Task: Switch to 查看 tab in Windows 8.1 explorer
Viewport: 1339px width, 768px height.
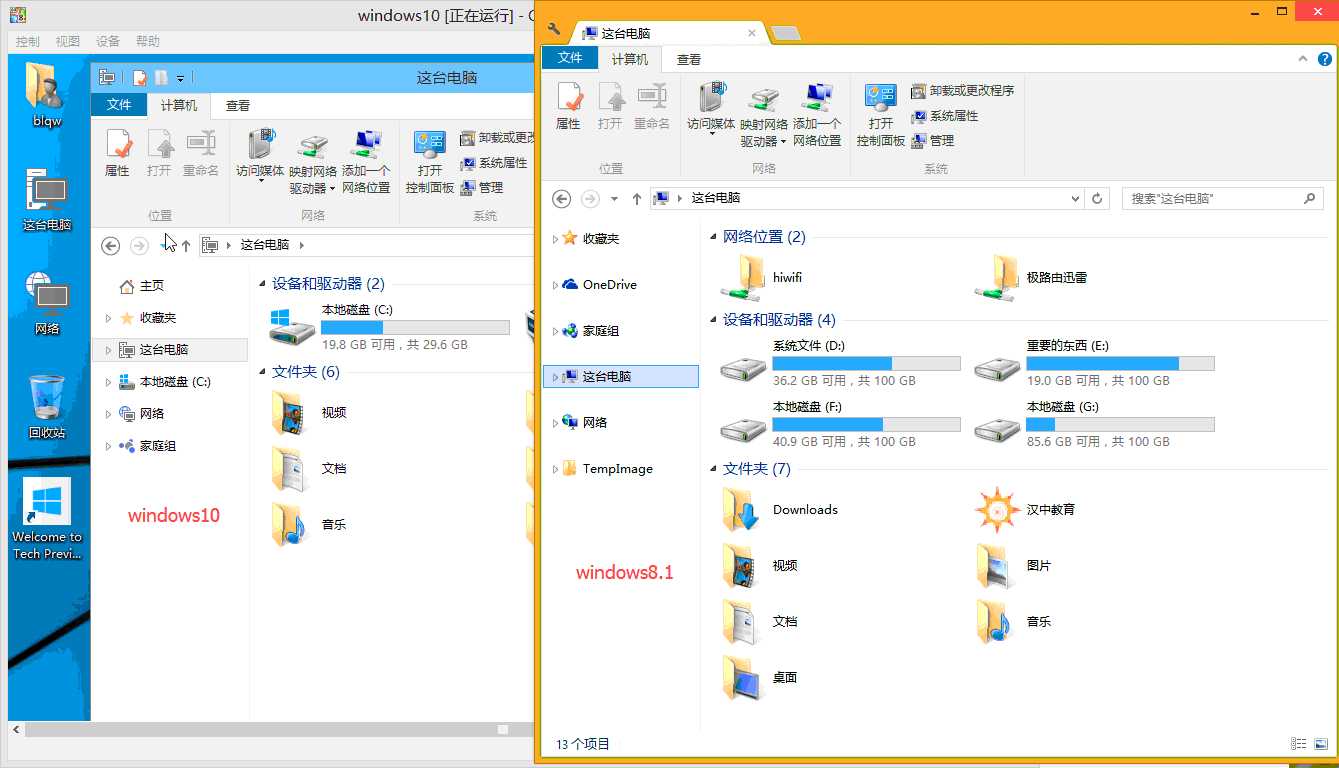Action: tap(689, 60)
